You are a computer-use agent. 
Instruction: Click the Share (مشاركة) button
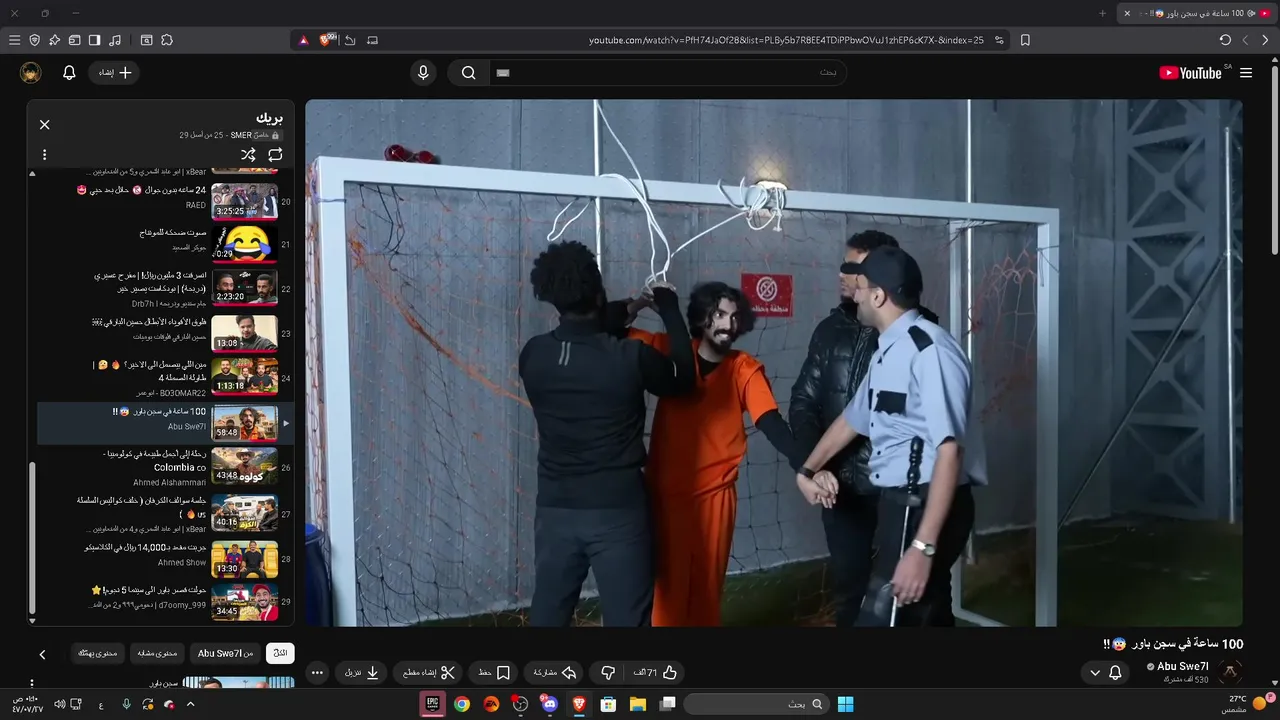(x=555, y=673)
